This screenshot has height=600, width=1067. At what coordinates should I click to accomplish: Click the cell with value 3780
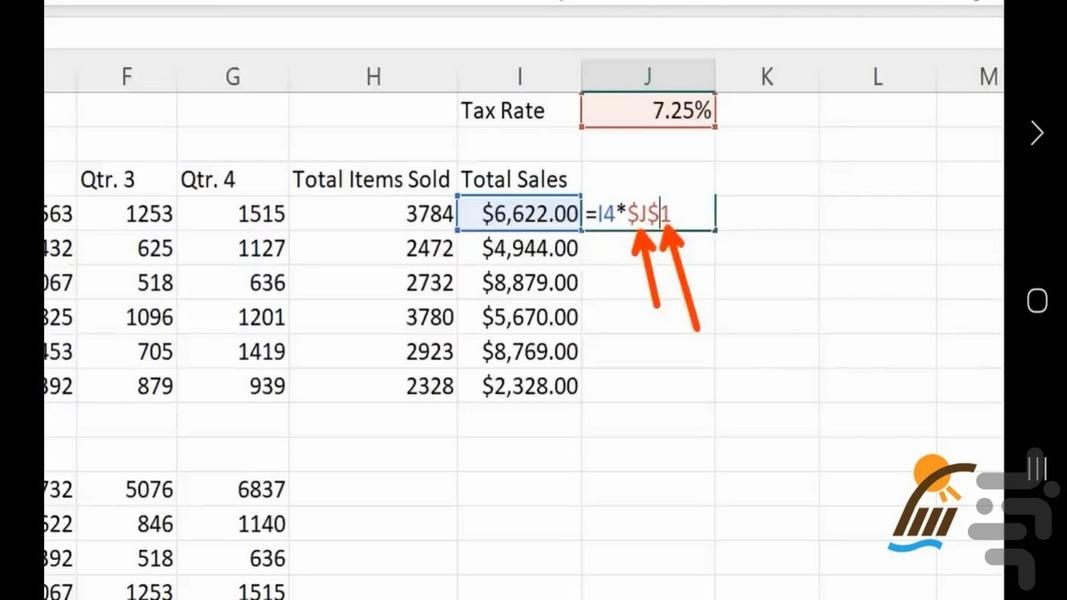pyautogui.click(x=373, y=318)
